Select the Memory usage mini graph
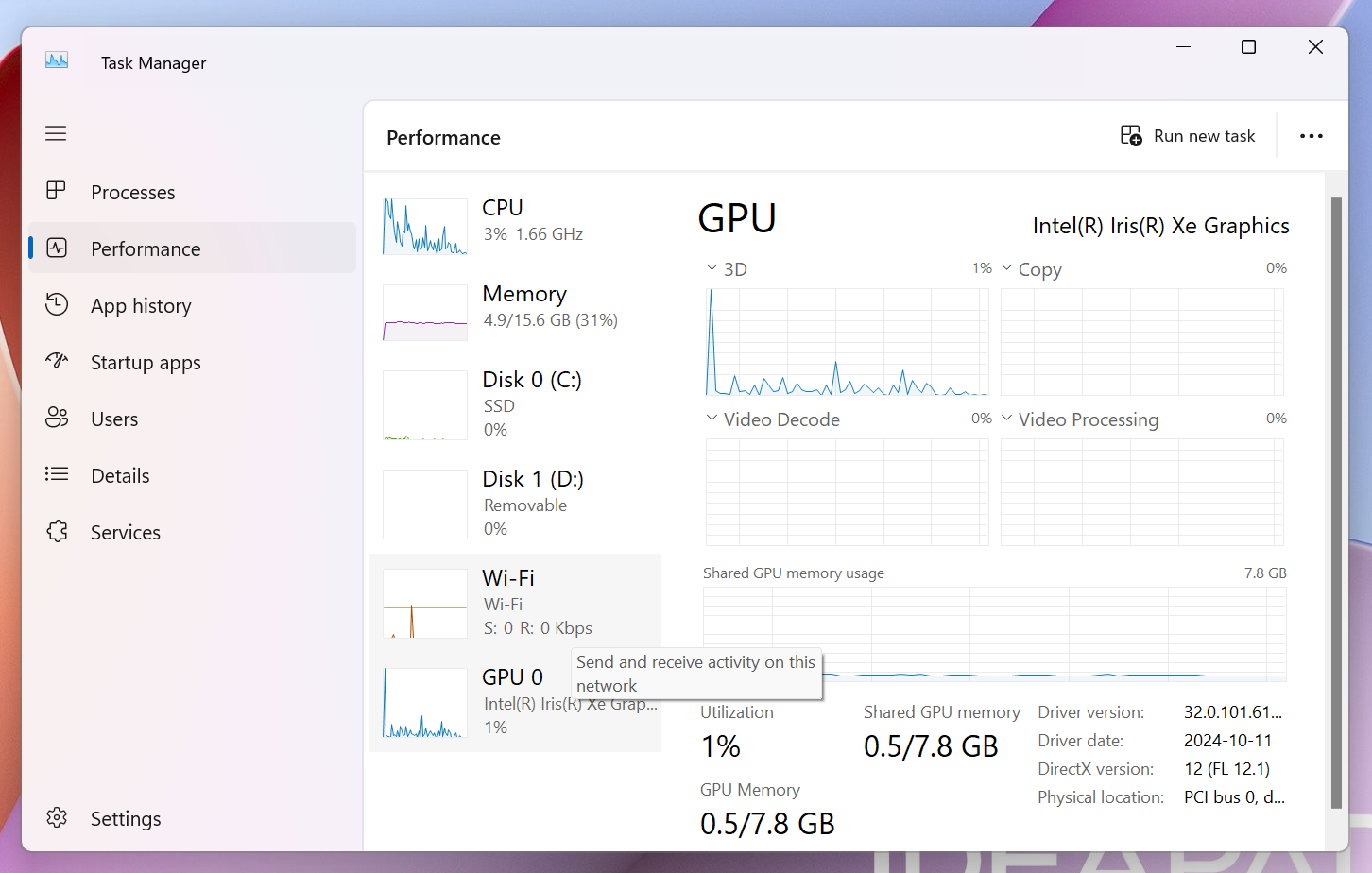Viewport: 1372px width, 873px height. (x=425, y=313)
